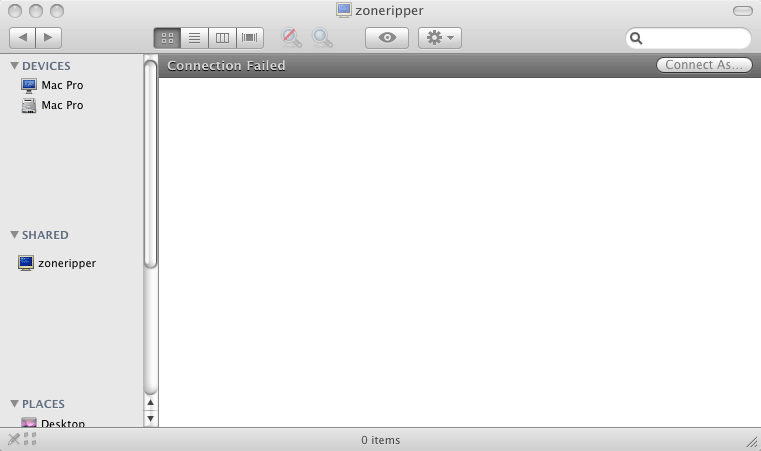Switch to icon view

point(167,38)
